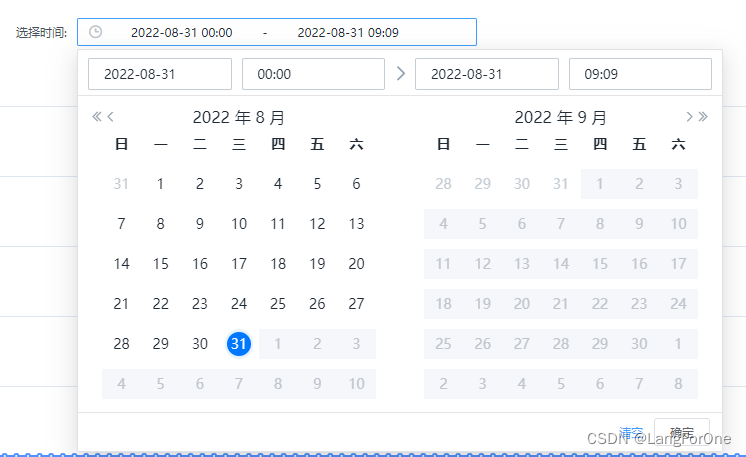Jump to next year with double-right arrow
The width and height of the screenshot is (746, 457).
[703, 117]
